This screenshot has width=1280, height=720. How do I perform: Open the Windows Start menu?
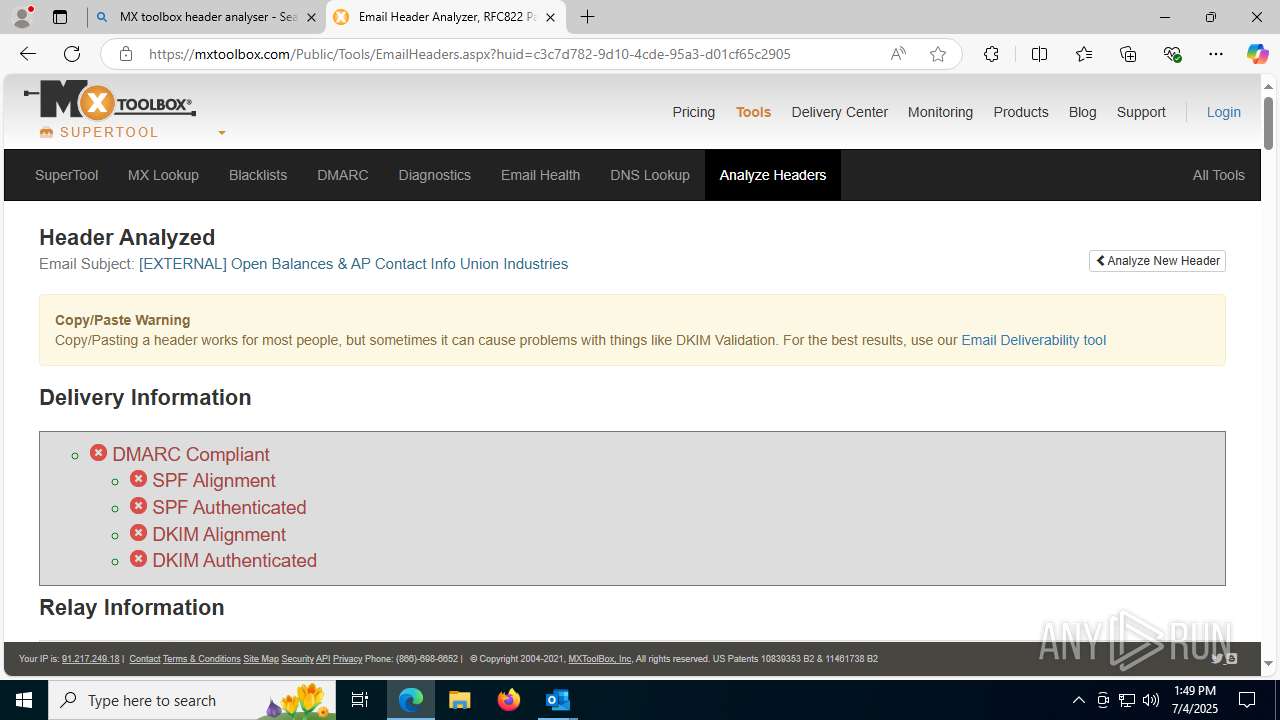coord(24,700)
